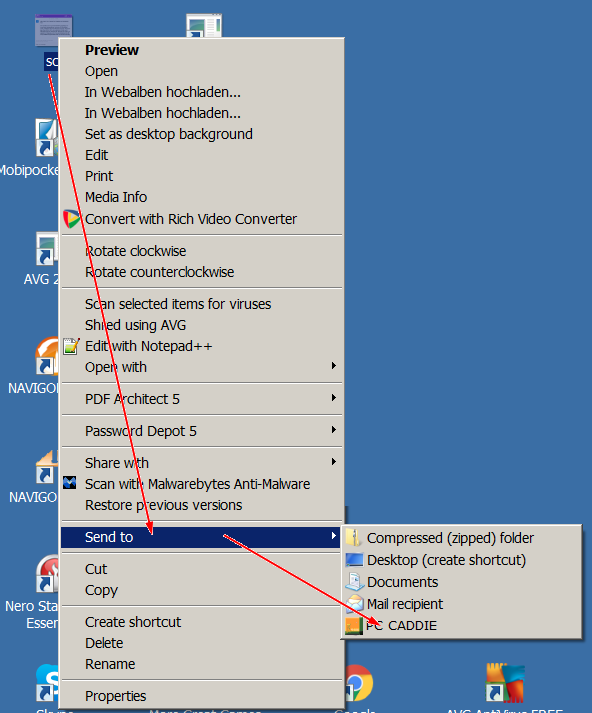Click the Rich Video Converter icon
The width and height of the screenshot is (592, 713).
[71, 219]
